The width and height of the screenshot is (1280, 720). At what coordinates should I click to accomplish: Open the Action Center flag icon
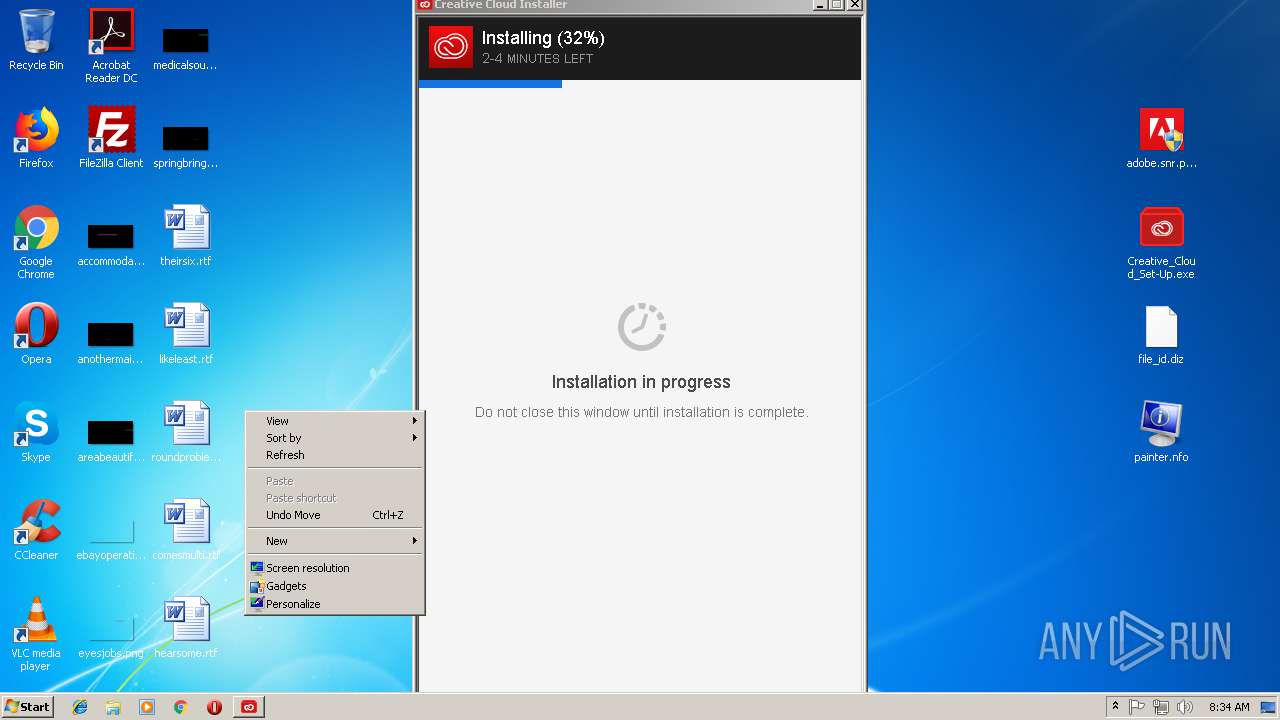(1137, 707)
